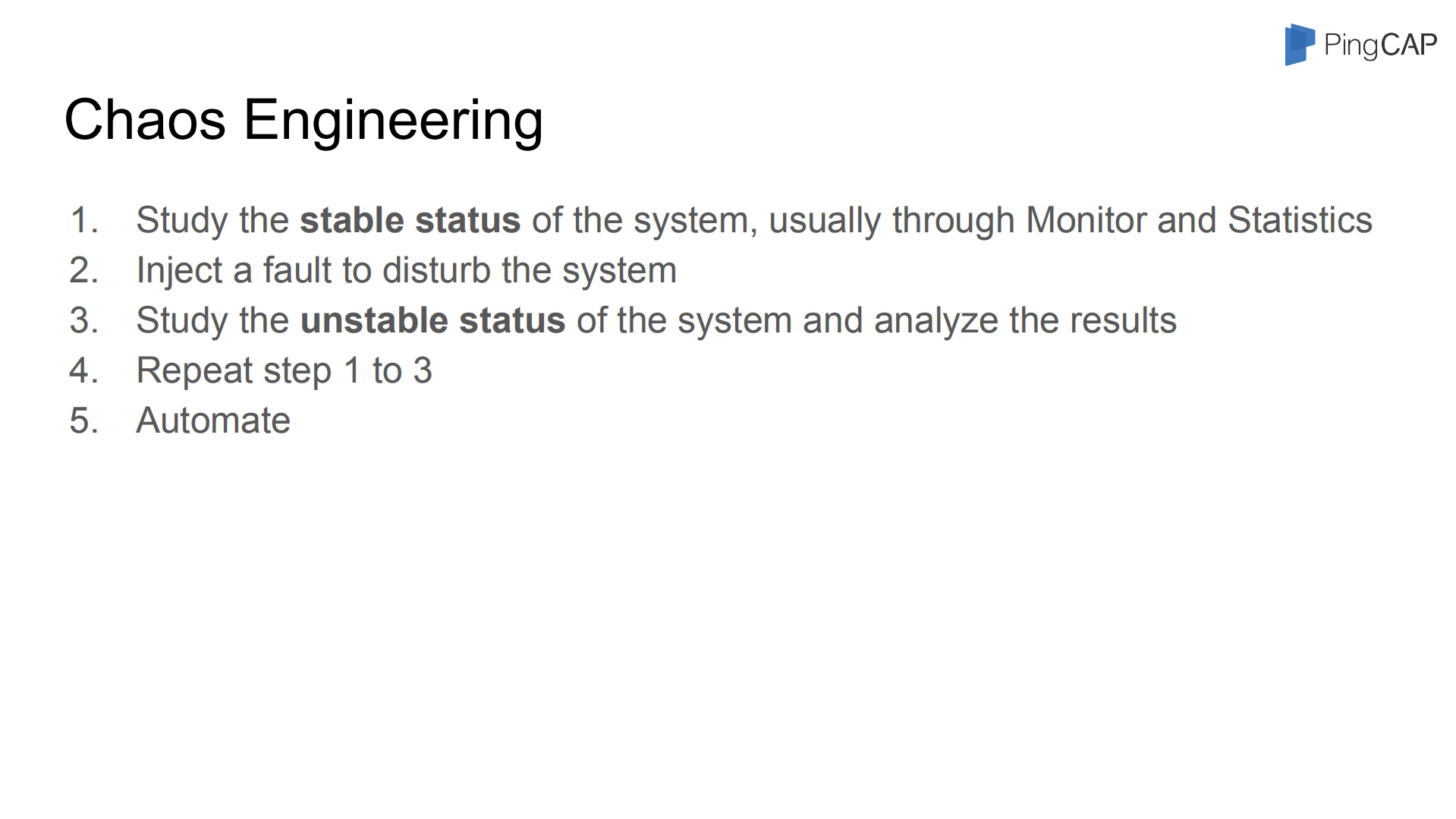
Task: Click "disturb the system" in step two
Action: coord(530,270)
